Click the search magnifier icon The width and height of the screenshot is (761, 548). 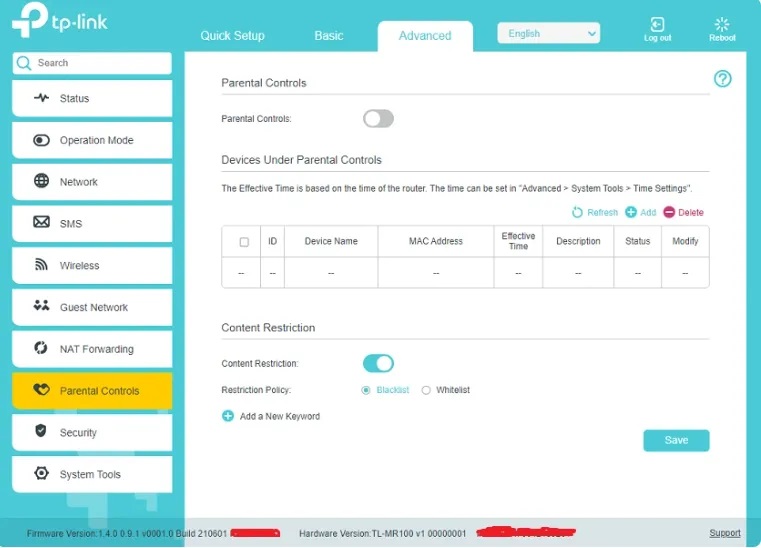point(23,63)
